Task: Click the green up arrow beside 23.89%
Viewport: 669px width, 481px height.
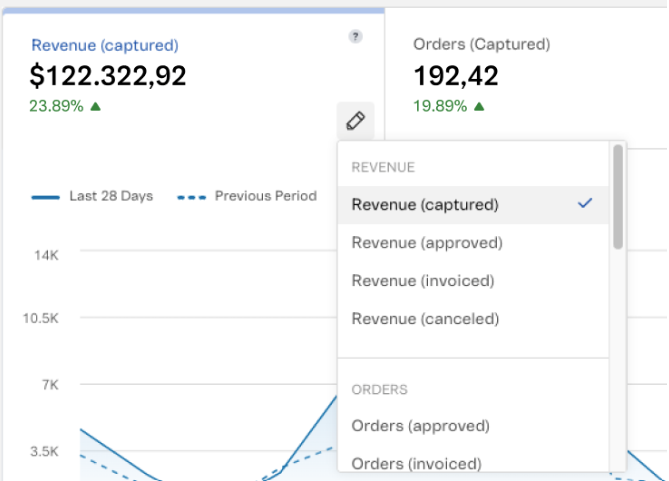Action: point(96,106)
